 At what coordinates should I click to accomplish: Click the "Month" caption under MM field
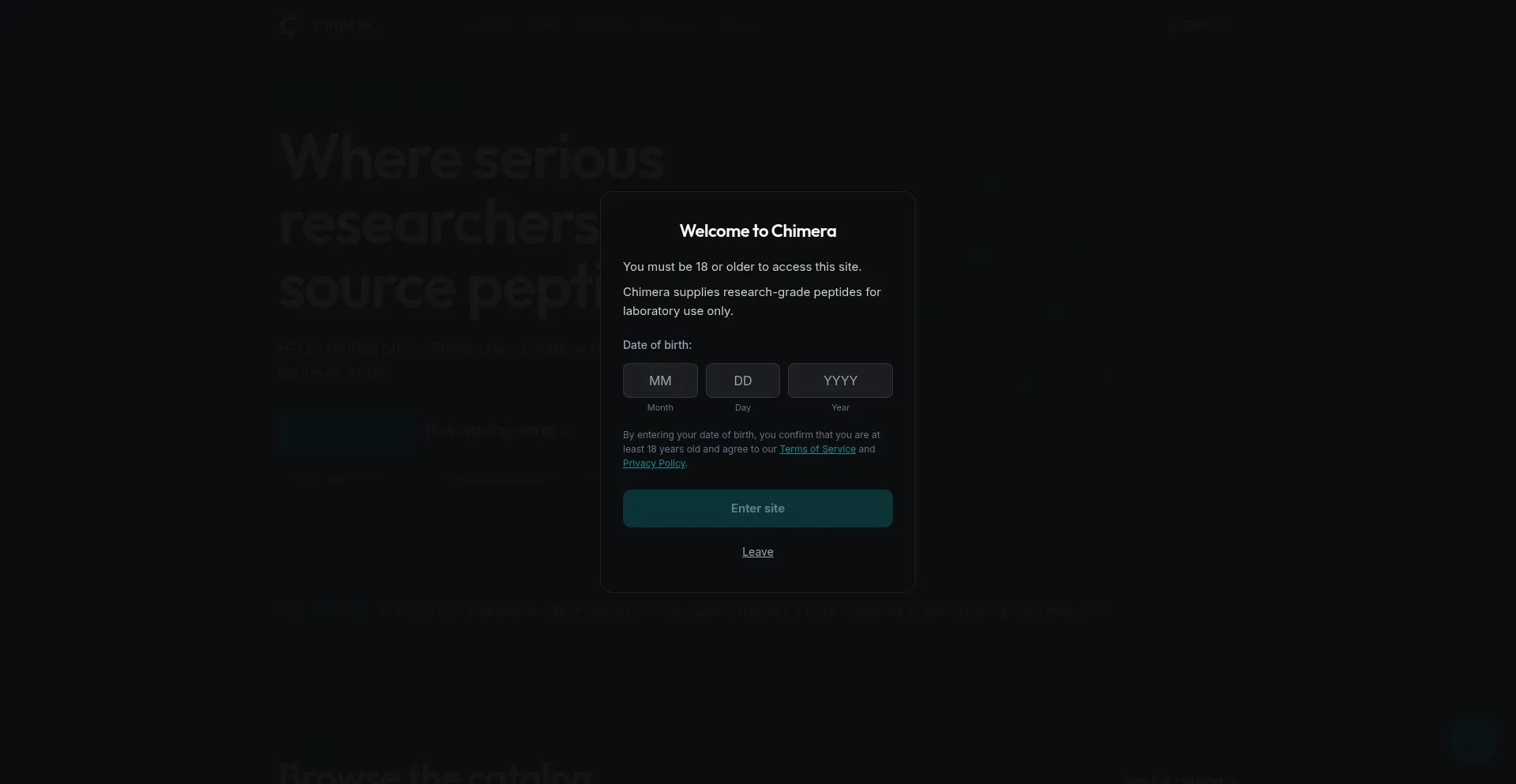pos(660,407)
